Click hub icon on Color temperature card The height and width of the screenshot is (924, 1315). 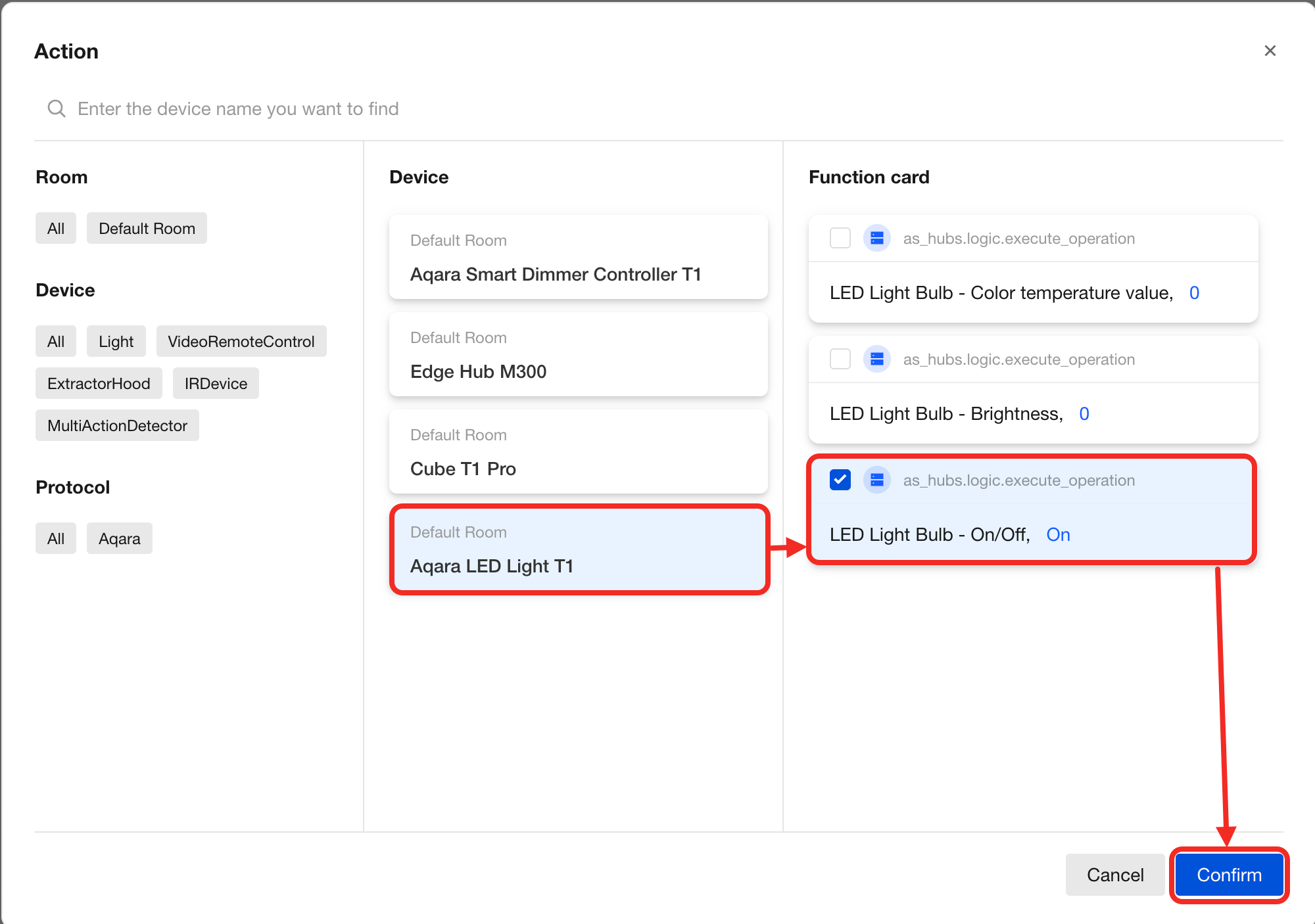point(876,239)
